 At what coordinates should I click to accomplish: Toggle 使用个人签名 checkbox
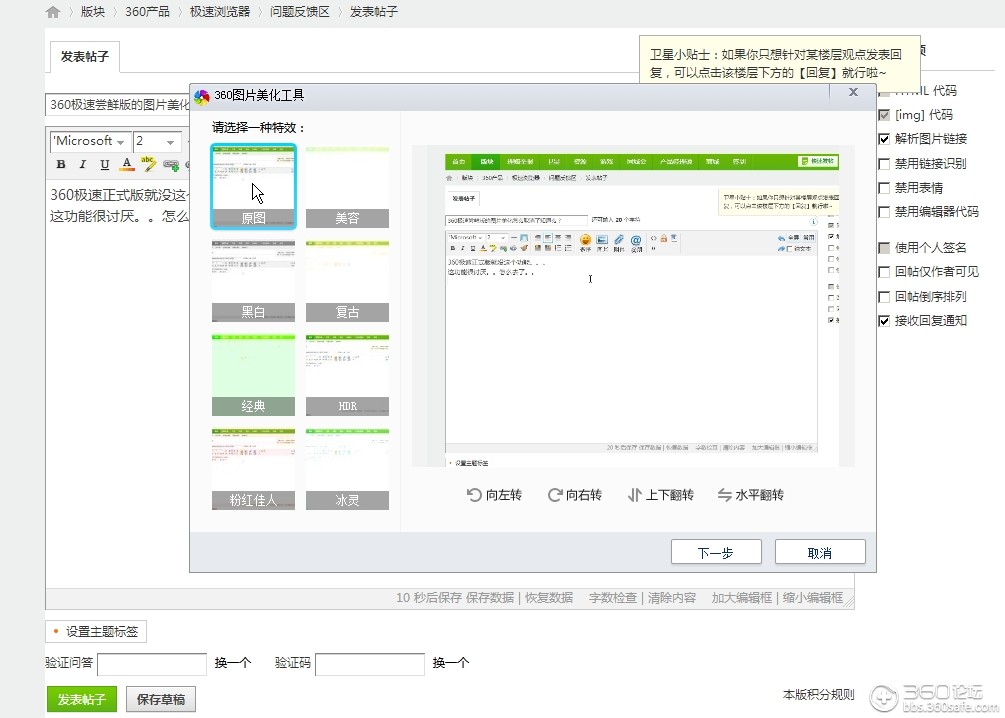[x=884, y=247]
